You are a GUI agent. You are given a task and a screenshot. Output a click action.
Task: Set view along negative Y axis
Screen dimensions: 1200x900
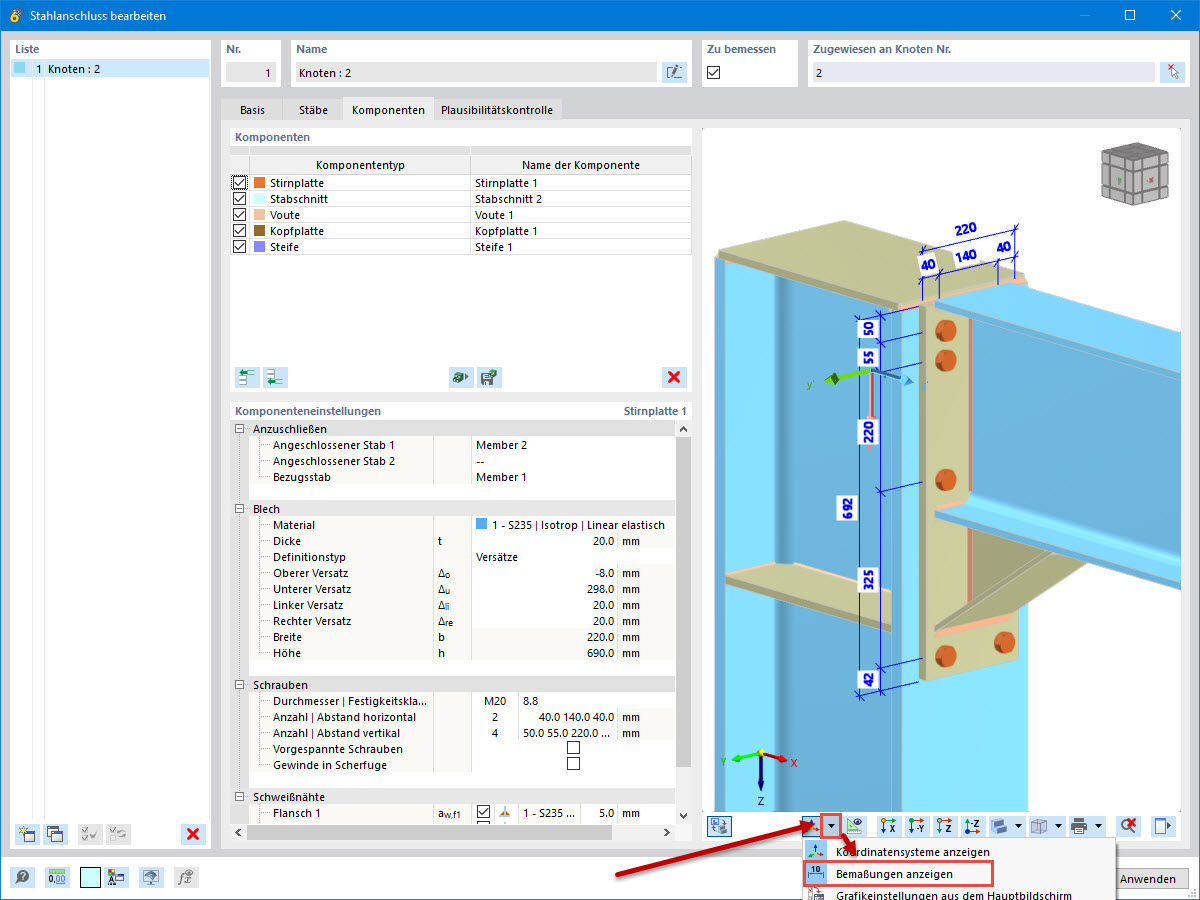coord(917,826)
